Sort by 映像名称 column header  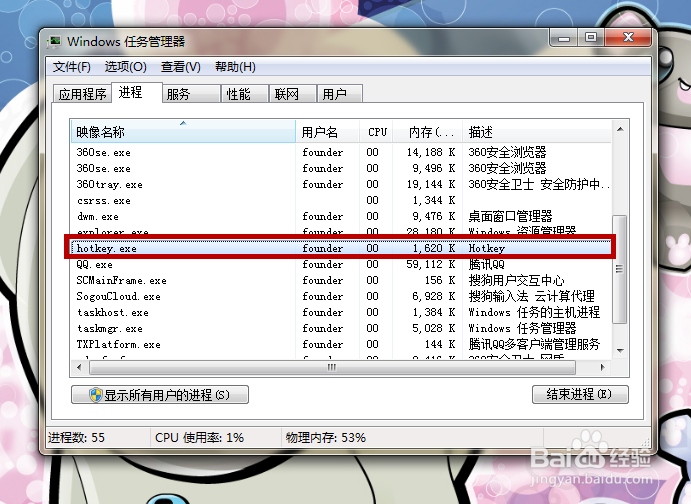(183, 131)
